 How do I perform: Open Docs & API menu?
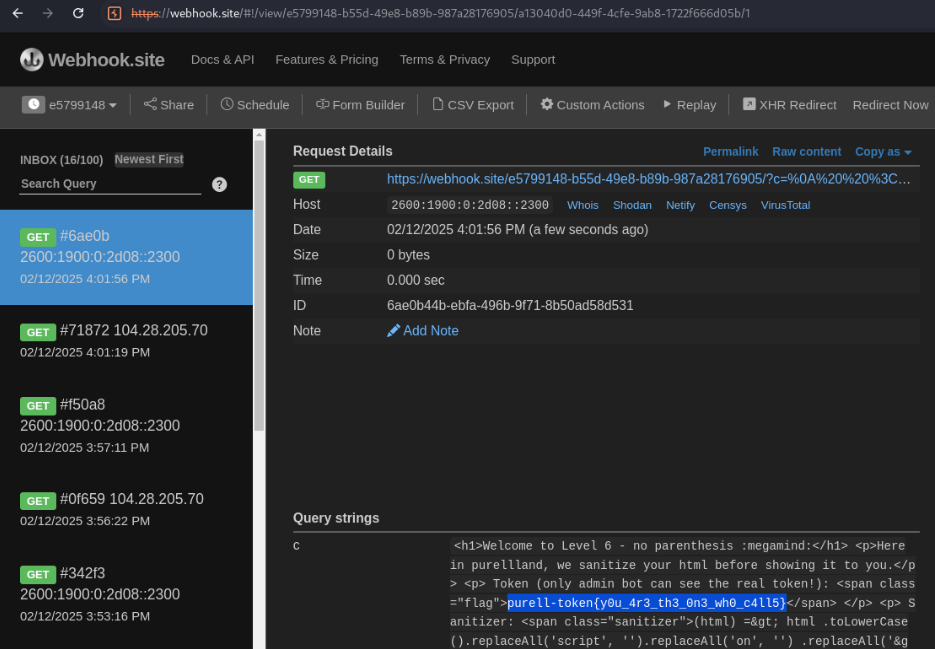click(x=222, y=60)
